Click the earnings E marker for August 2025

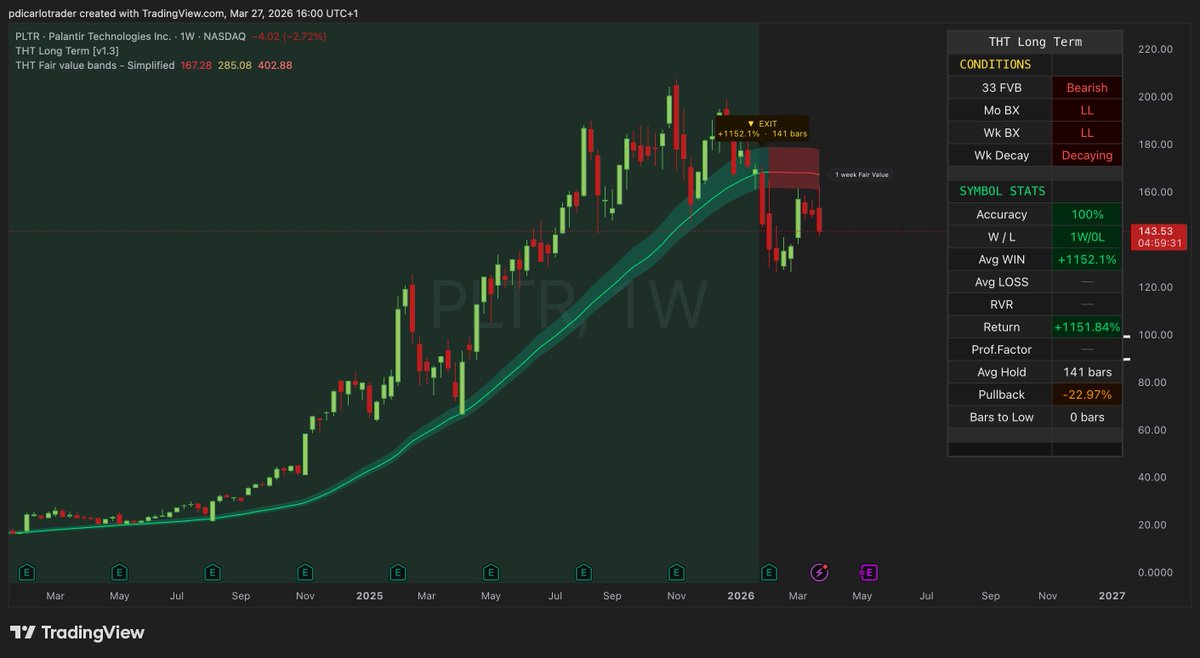[x=583, y=573]
